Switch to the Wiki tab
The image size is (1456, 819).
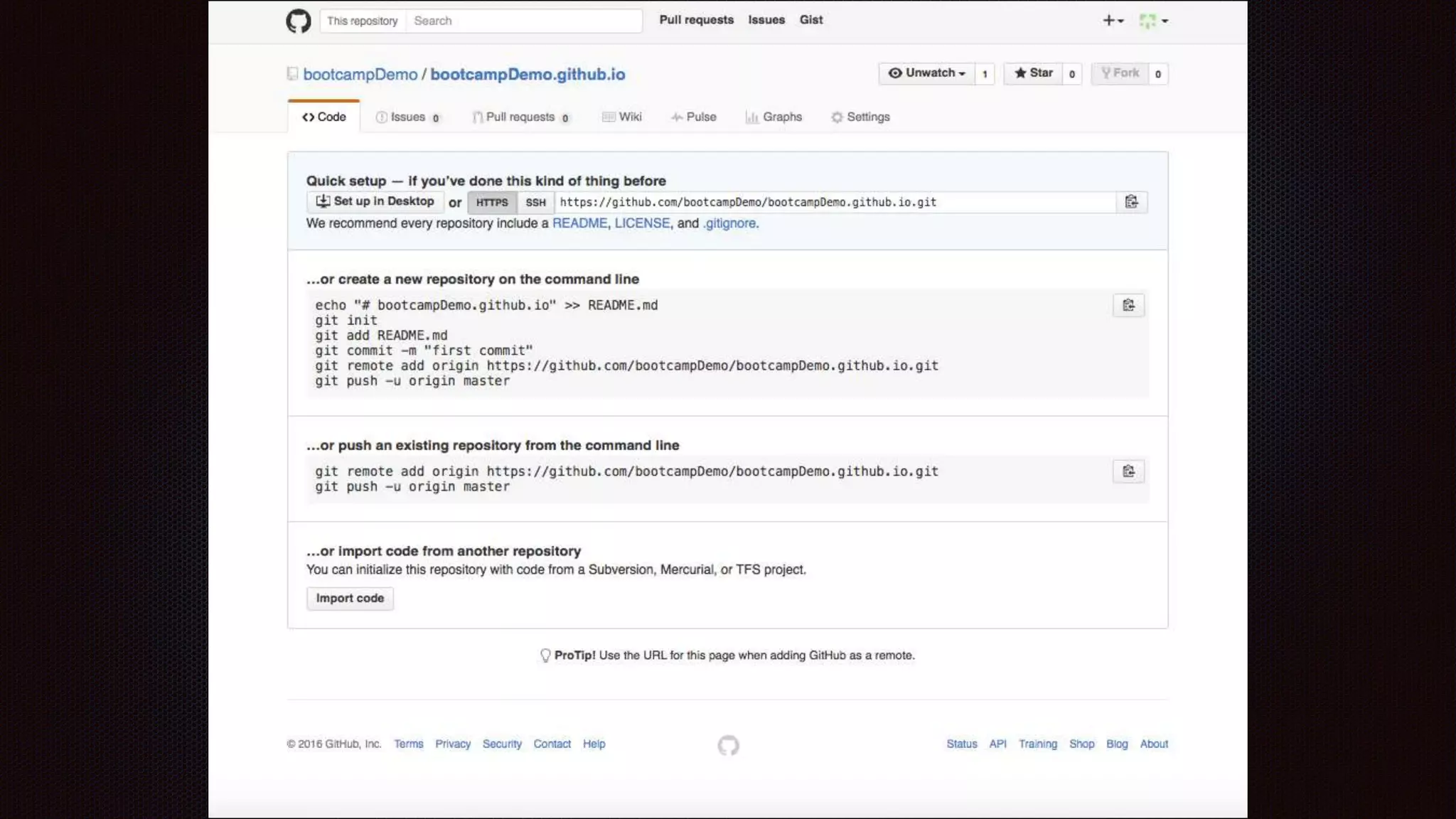621,117
